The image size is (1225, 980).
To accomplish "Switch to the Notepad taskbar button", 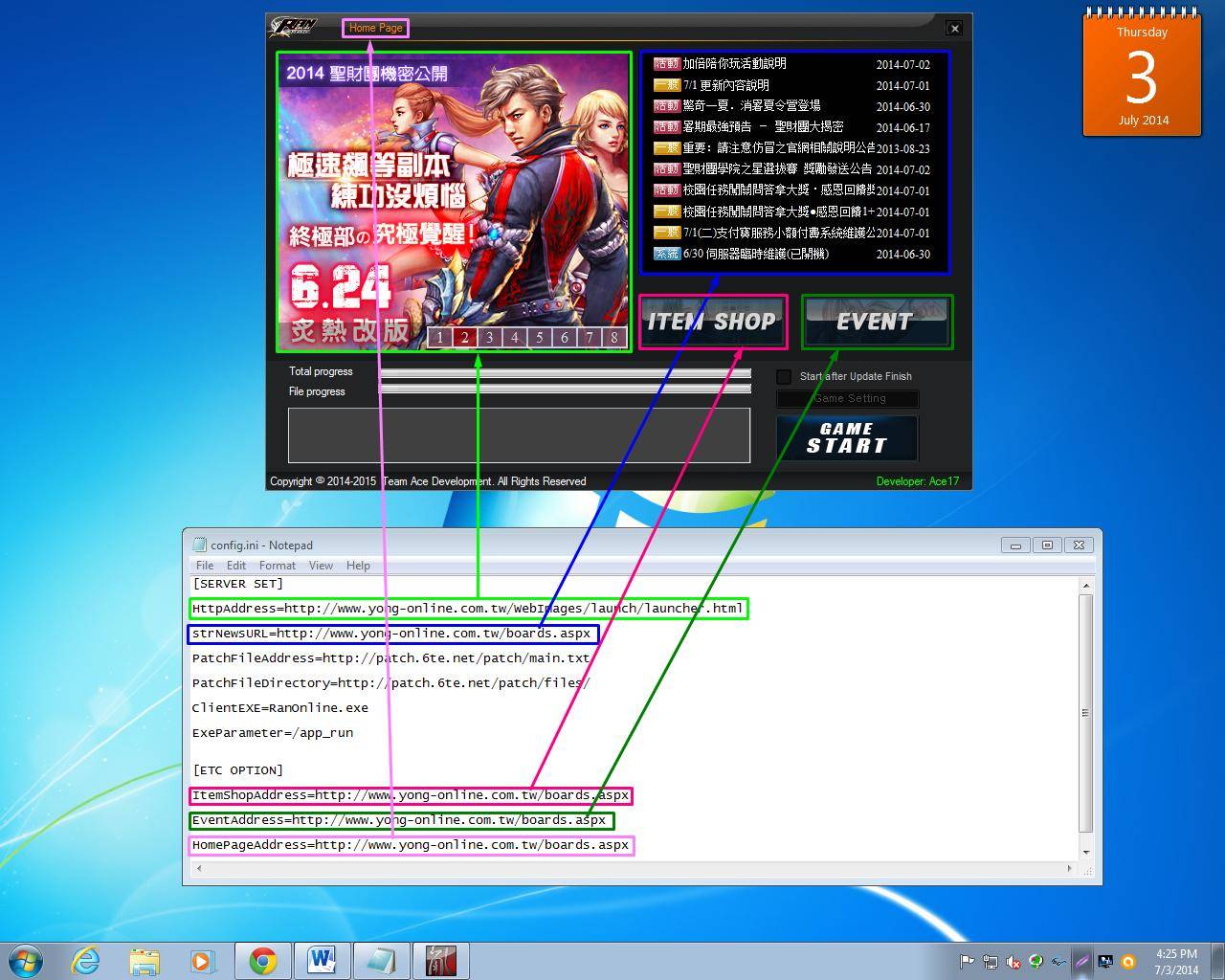I will [x=382, y=961].
